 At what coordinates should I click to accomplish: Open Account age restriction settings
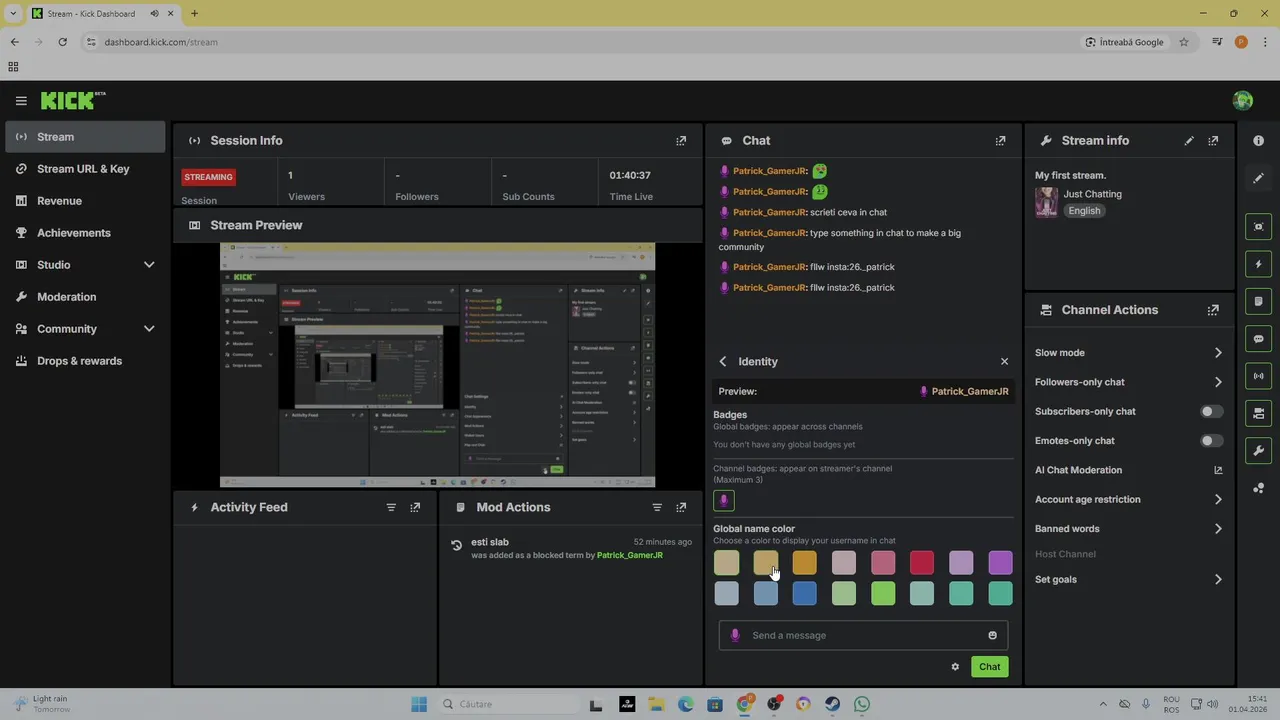click(x=1128, y=499)
